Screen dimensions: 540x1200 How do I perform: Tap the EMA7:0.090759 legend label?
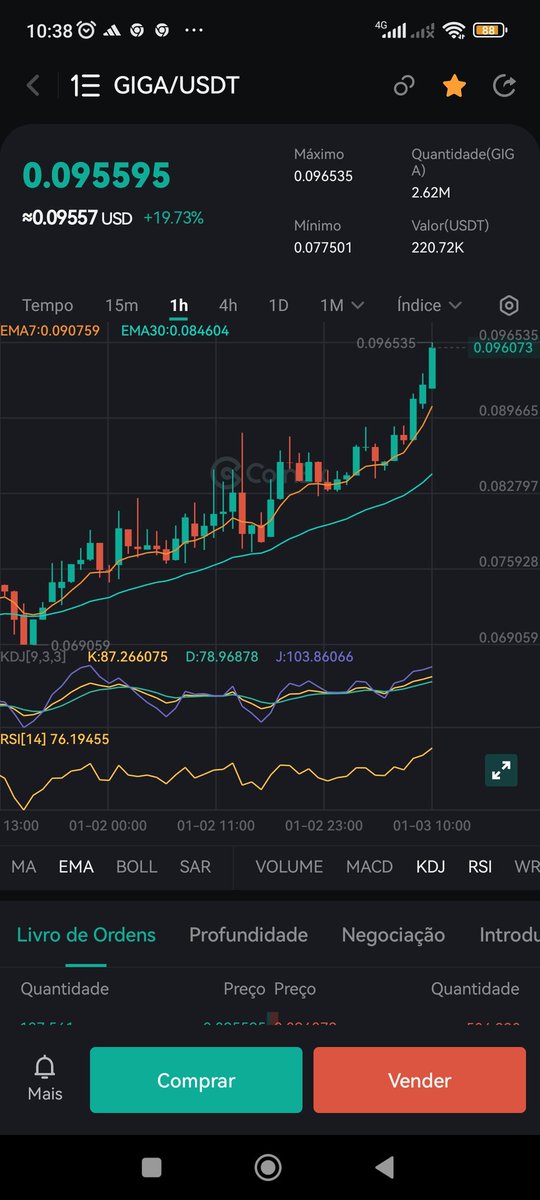pyautogui.click(x=50, y=330)
